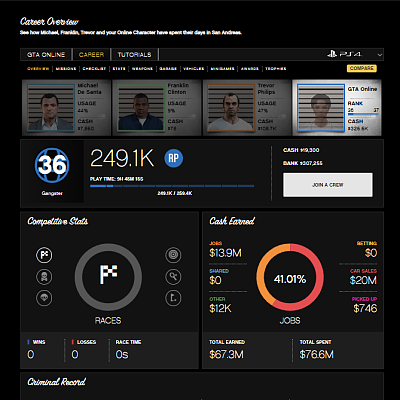Select the skull deathmatch stat icon
Screen dimensions: 400x400
pos(44,277)
